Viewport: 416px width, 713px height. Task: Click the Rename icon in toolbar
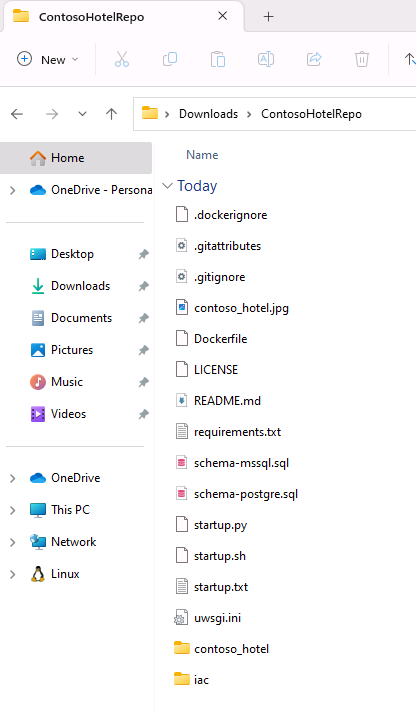(266, 59)
